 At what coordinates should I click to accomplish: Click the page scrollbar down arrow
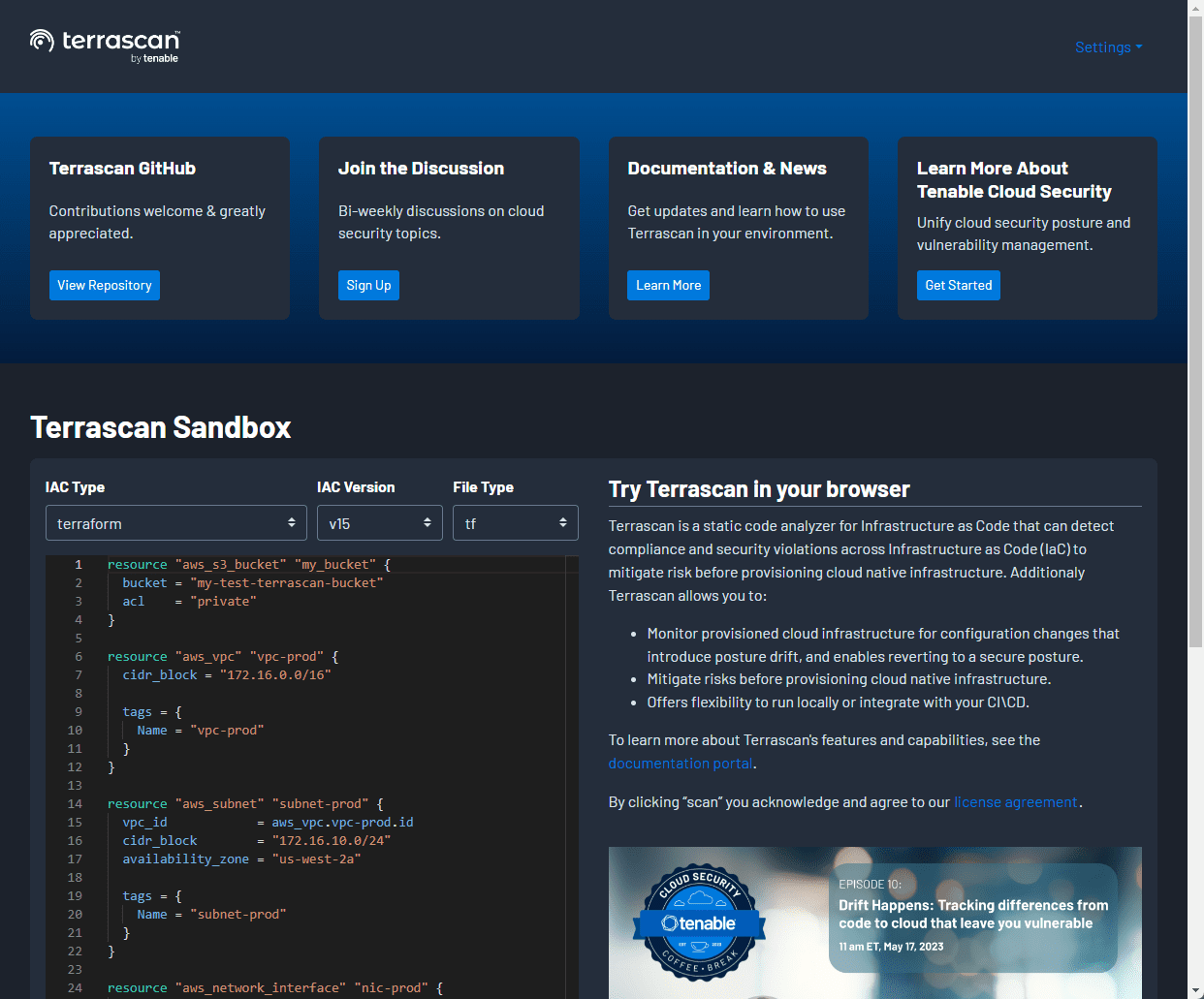[x=1195, y=991]
